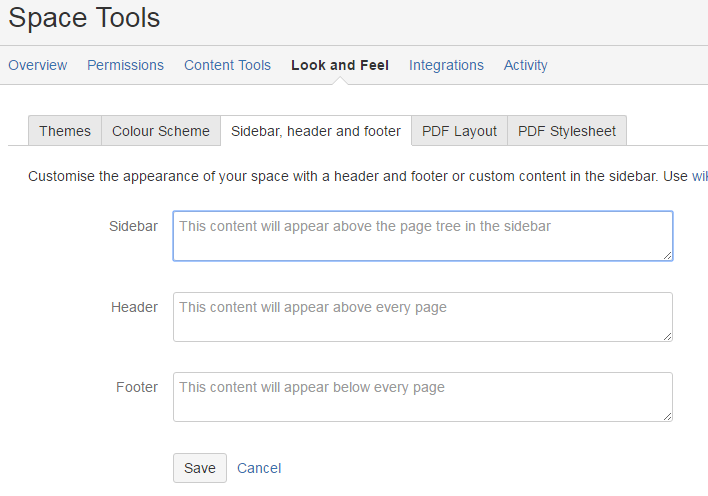Focus the Header content text area
This screenshot has width=708, height=496.
pyautogui.click(x=422, y=316)
